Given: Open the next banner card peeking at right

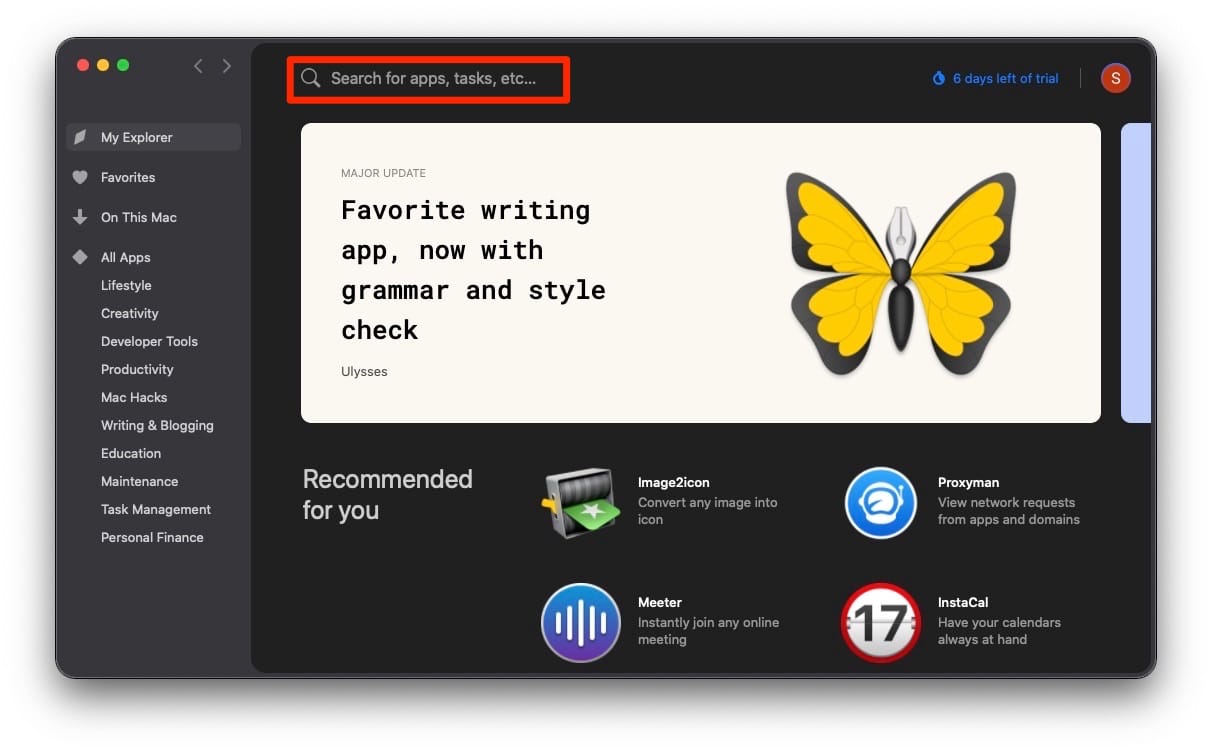Looking at the screenshot, I should tap(1136, 273).
